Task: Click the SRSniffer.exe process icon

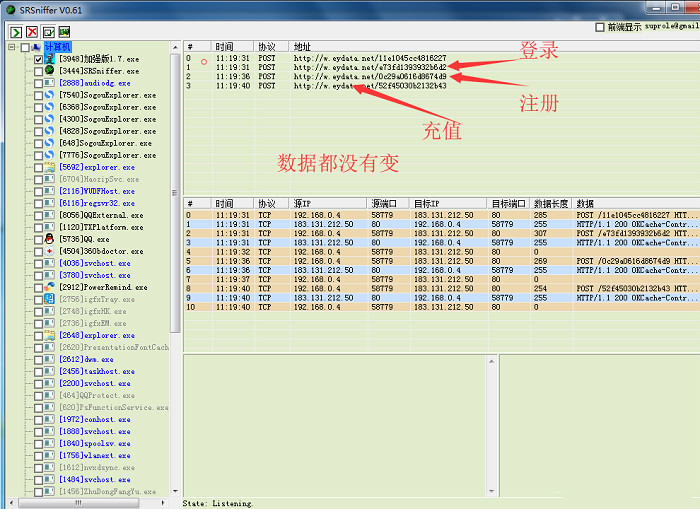Action: click(49, 72)
